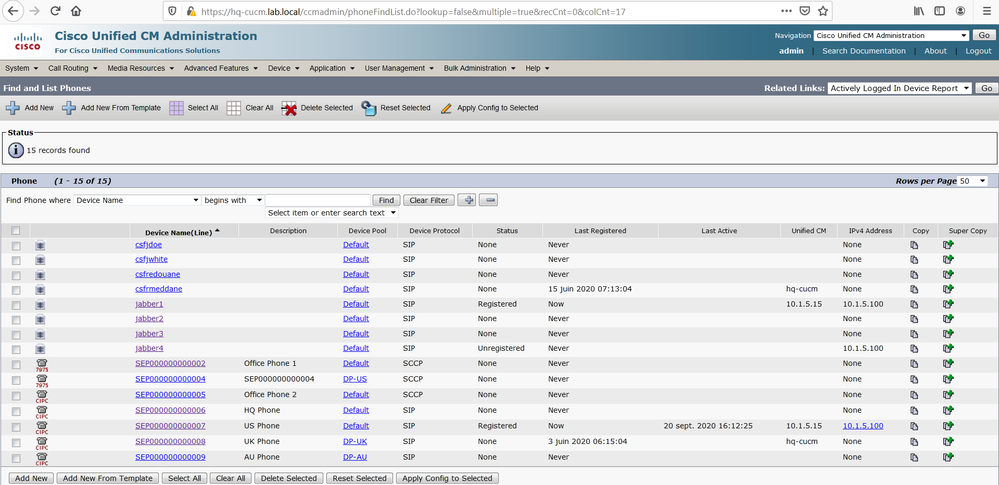Open the 'begins with' operator dropdown
This screenshot has width=999, height=485.
tap(233, 200)
